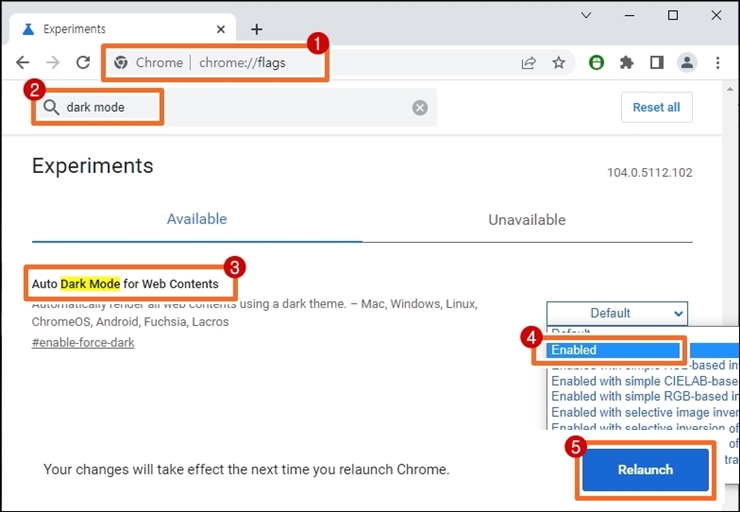Click the version number 104.0.5112.102
Image resolution: width=740 pixels, height=512 pixels.
649,173
